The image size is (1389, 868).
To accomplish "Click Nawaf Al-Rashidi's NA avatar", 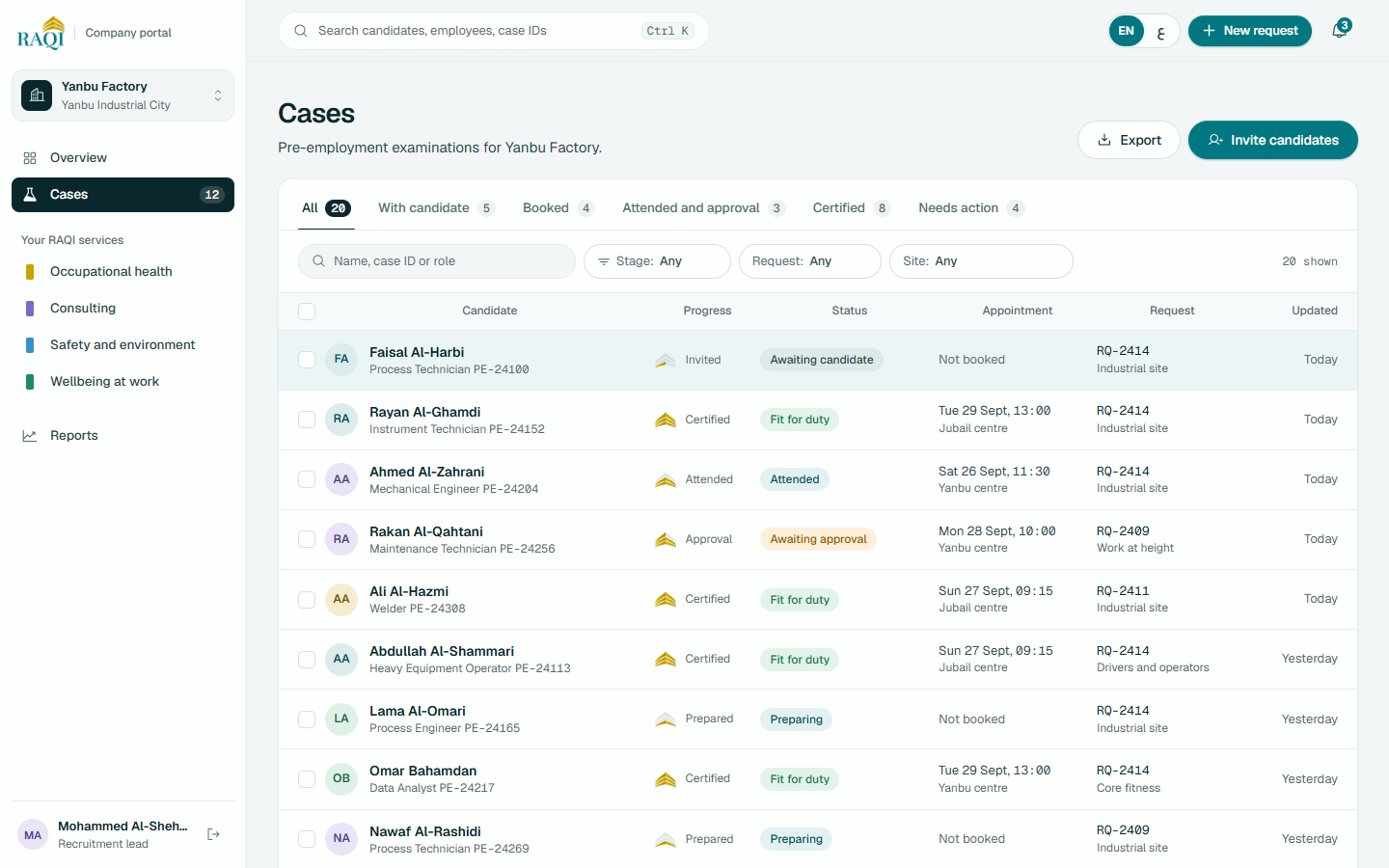I will [x=341, y=838].
